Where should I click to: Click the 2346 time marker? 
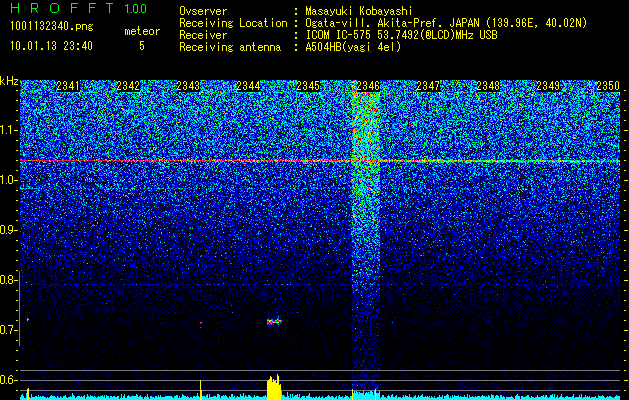tap(368, 86)
